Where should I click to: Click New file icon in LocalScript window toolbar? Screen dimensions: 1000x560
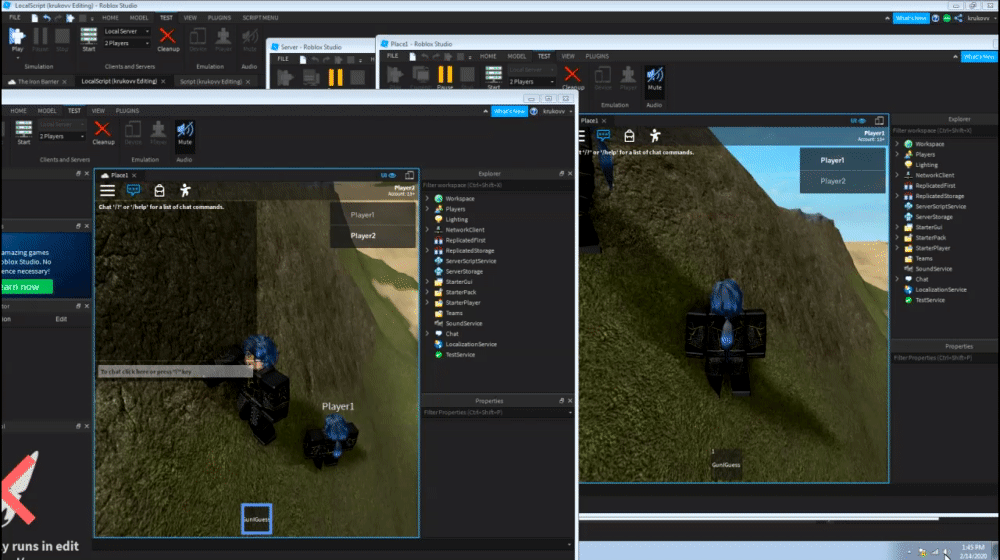pos(34,18)
